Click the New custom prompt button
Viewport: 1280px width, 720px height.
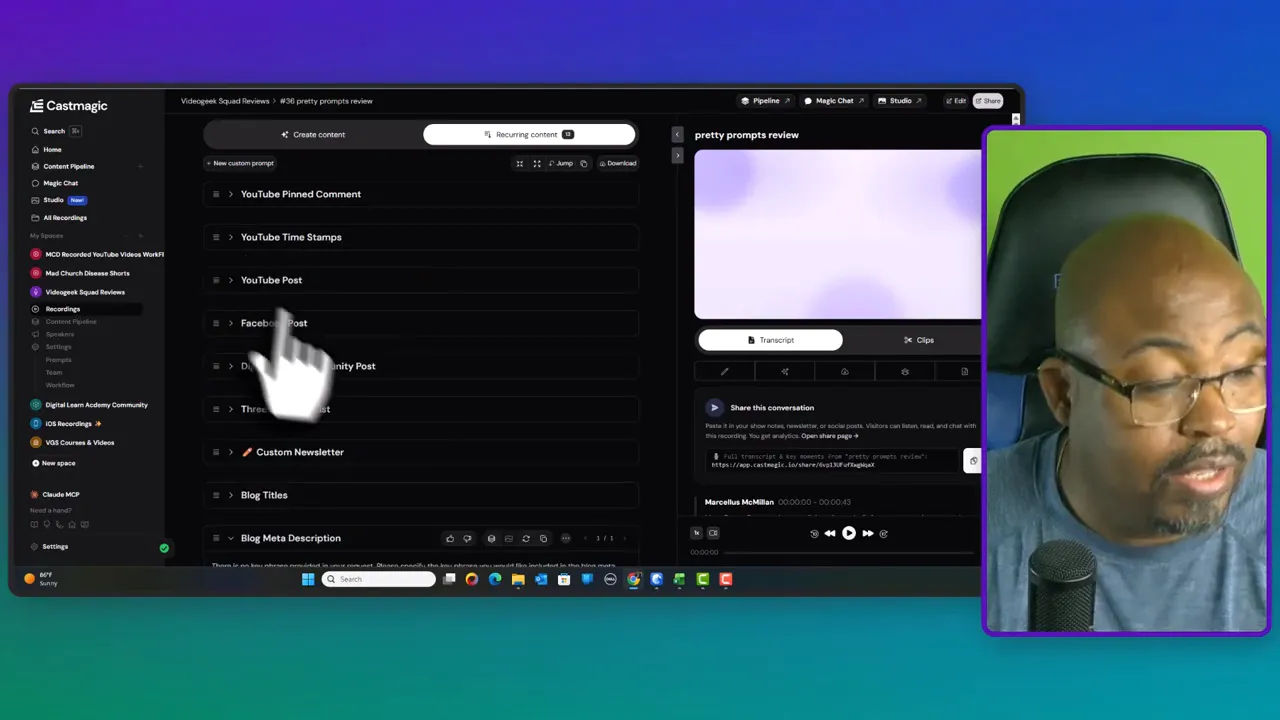240,163
